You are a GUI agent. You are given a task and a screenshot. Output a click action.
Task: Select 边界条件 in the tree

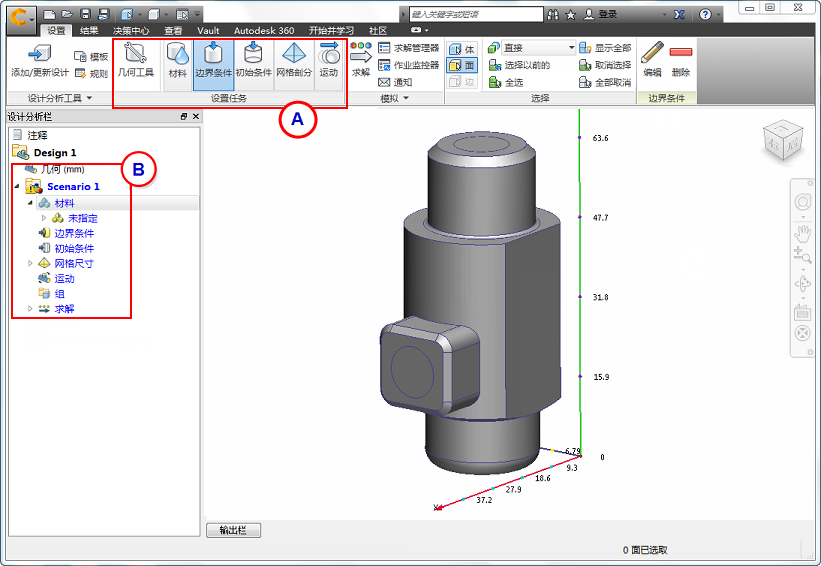point(66,233)
